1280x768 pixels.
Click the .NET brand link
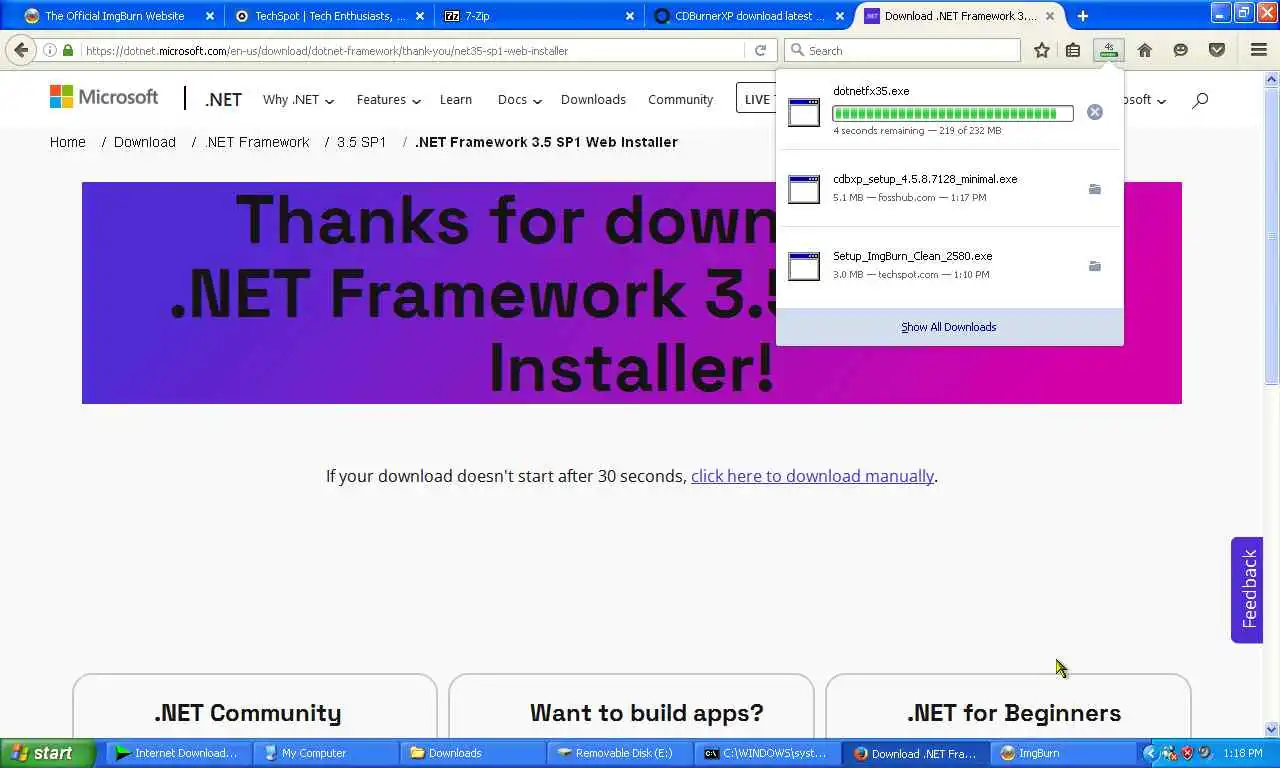(223, 99)
